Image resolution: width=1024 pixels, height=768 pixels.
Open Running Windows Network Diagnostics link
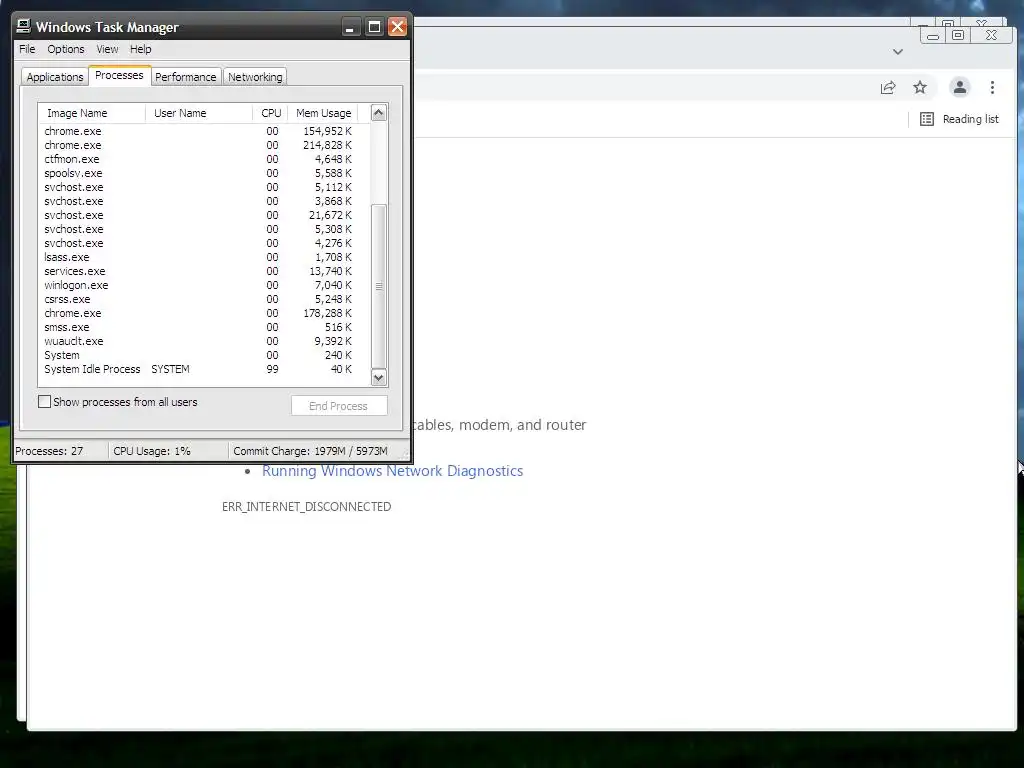coord(392,471)
